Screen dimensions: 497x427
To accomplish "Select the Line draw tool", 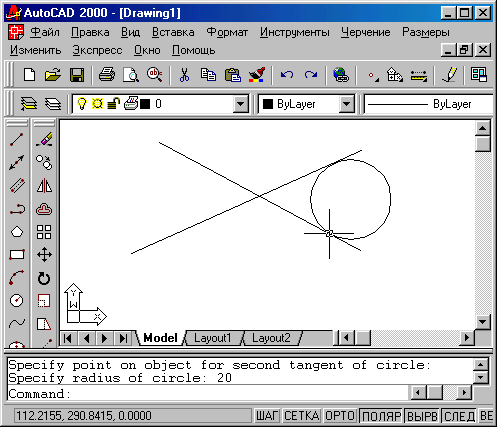I will point(17,140).
